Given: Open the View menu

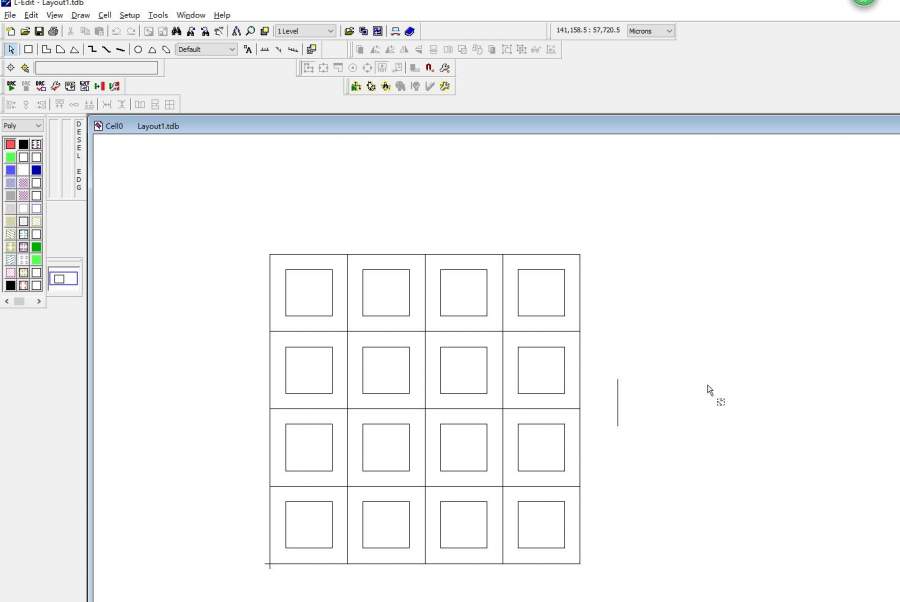Looking at the screenshot, I should tap(55, 15).
